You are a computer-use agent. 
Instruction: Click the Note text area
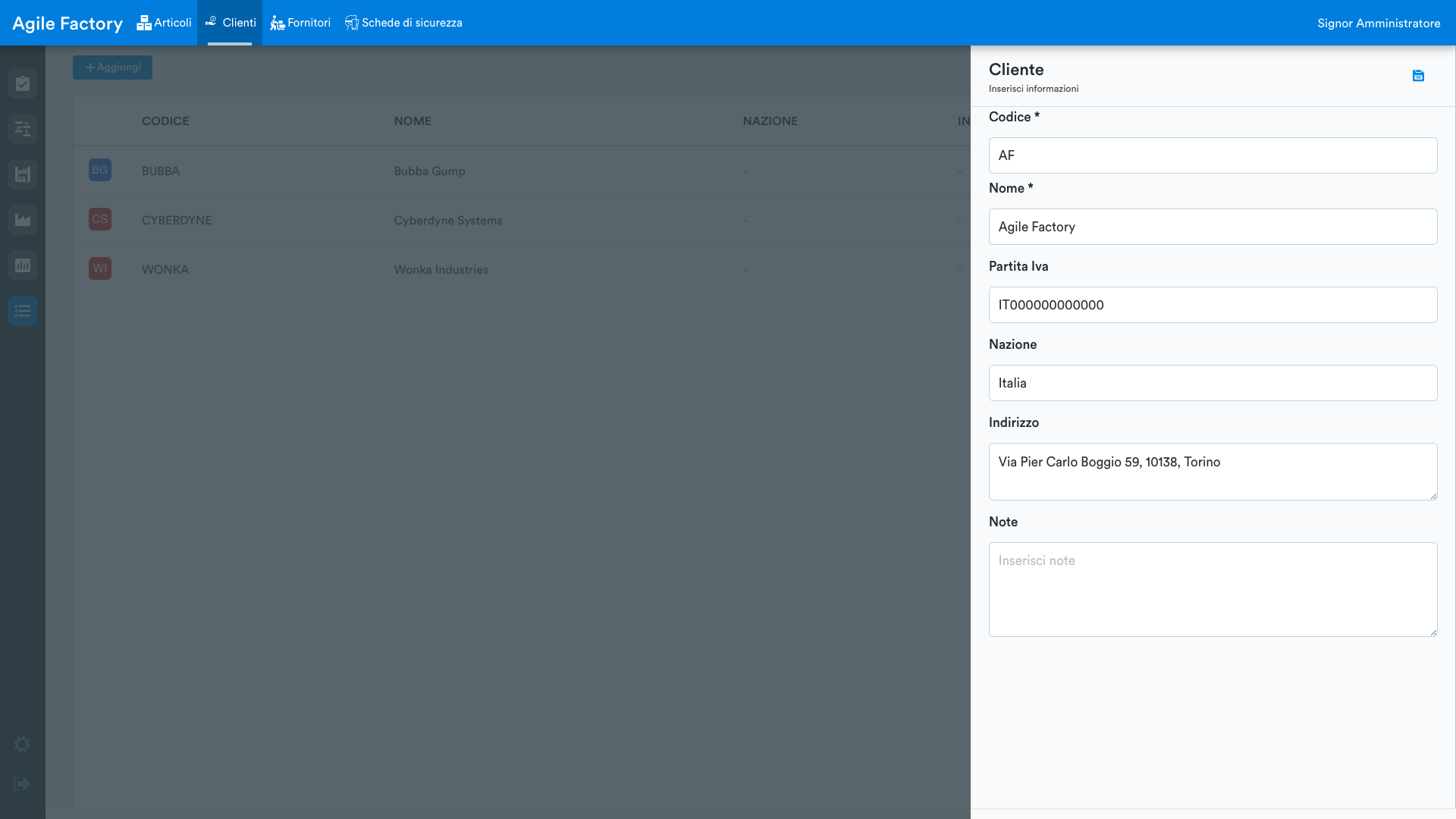coord(1213,589)
